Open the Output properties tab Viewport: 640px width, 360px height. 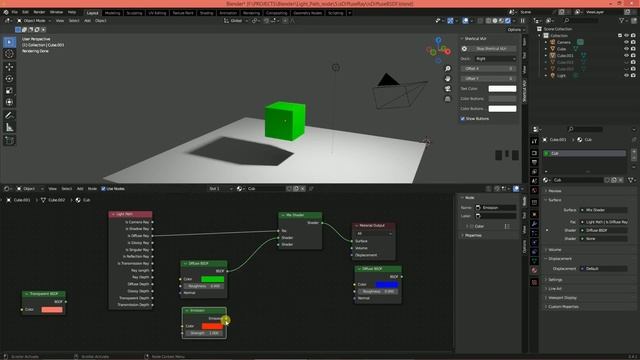coord(534,162)
